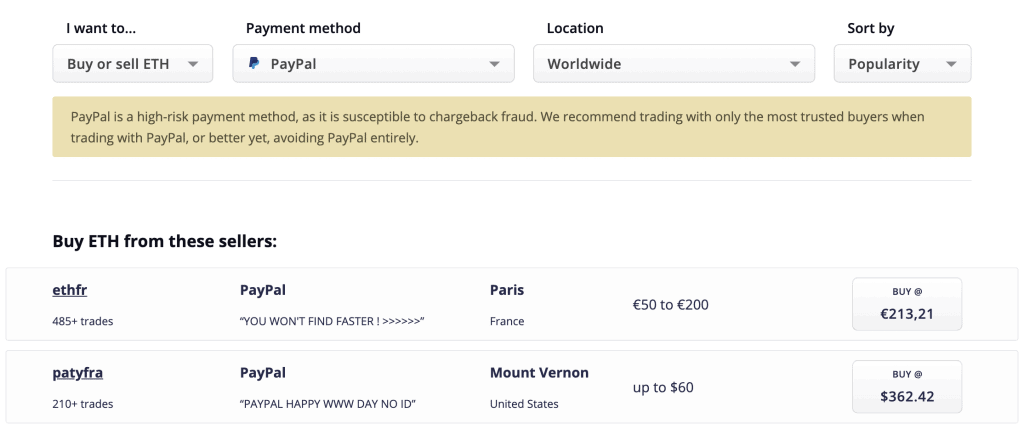The height and width of the screenshot is (429, 1024).
Task: Select the ethfr Paris offer row
Action: click(512, 304)
